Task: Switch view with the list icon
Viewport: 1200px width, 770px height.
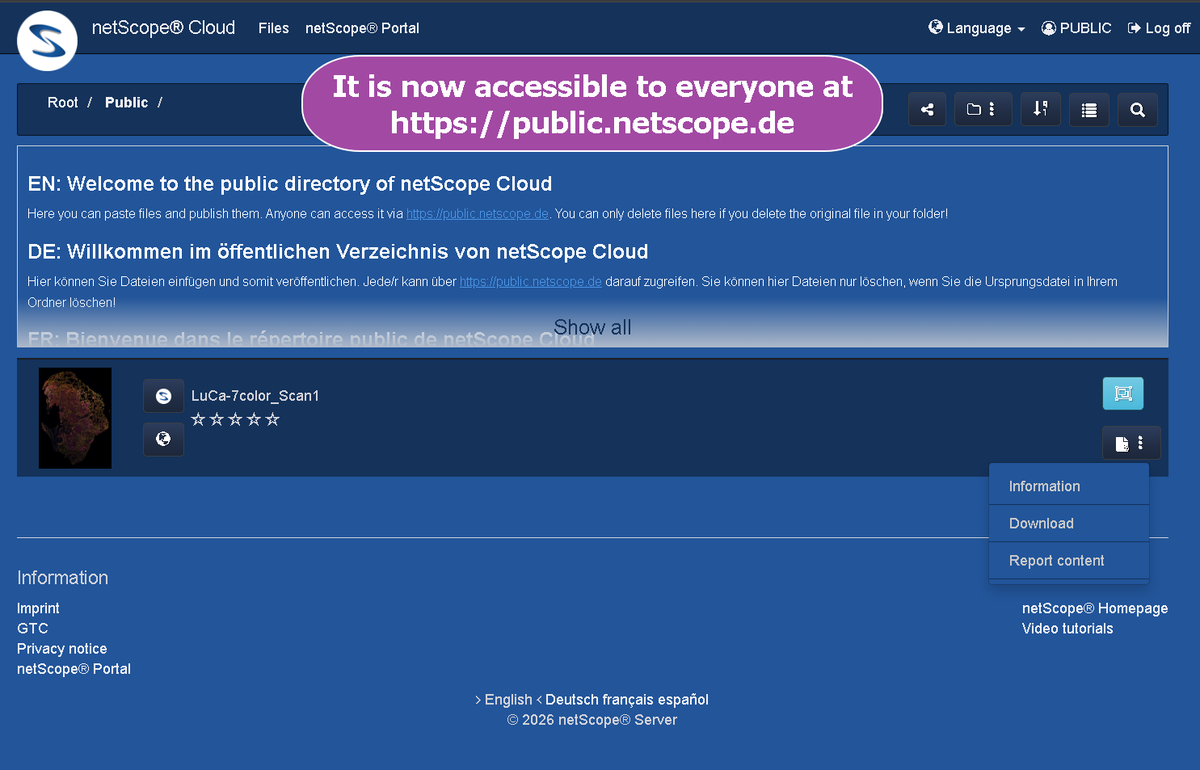Action: pos(1088,109)
